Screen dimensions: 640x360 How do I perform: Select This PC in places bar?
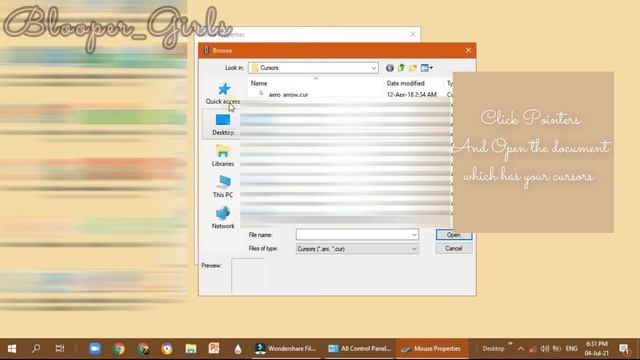click(x=223, y=187)
